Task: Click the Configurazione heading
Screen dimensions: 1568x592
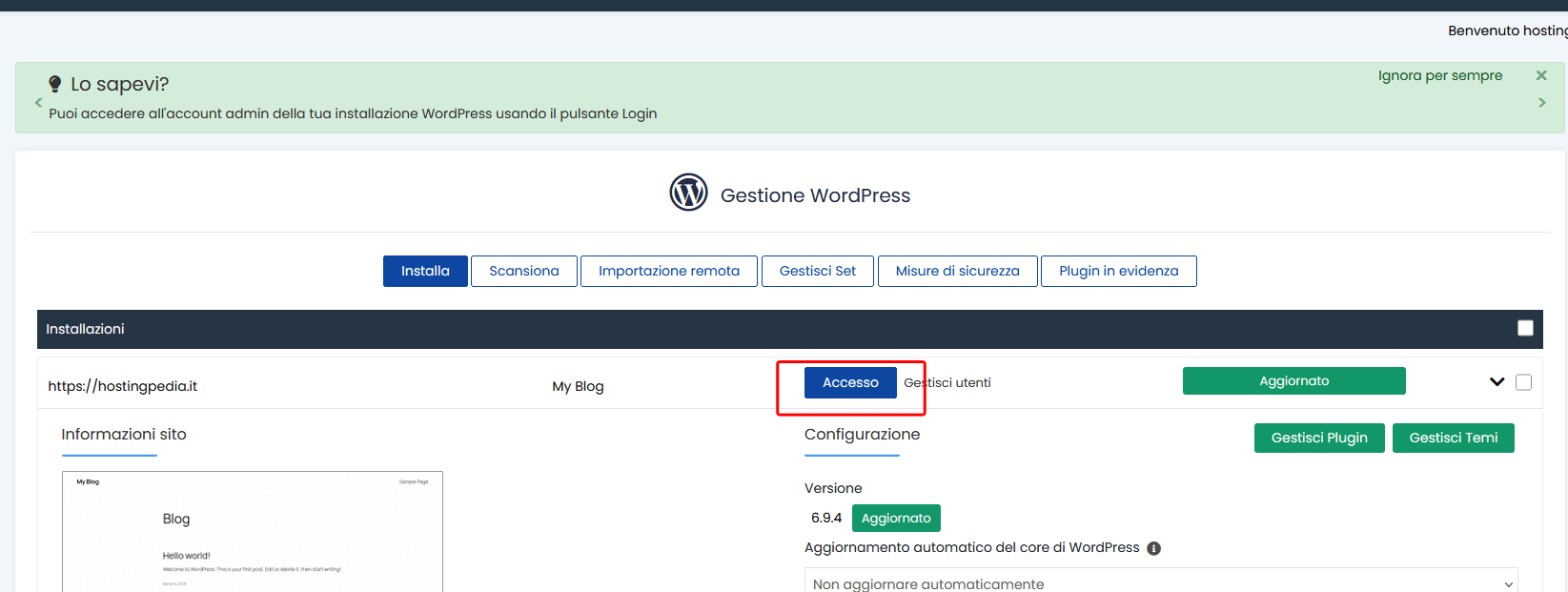Action: click(x=862, y=434)
